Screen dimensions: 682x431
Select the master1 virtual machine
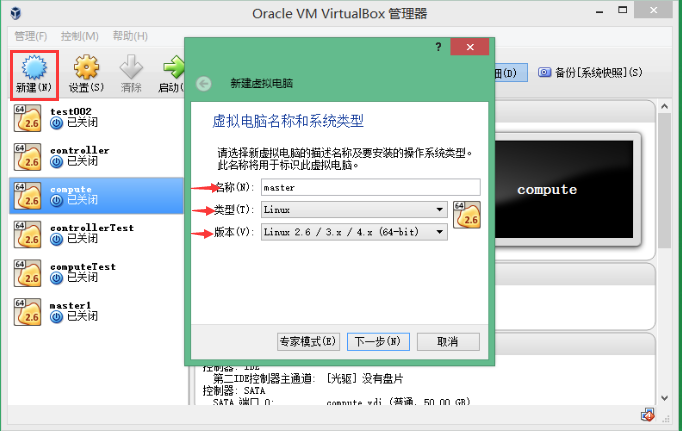(96, 311)
